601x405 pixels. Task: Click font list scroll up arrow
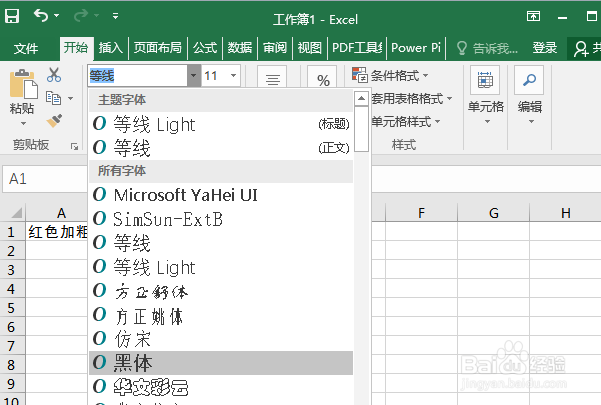click(x=361, y=98)
